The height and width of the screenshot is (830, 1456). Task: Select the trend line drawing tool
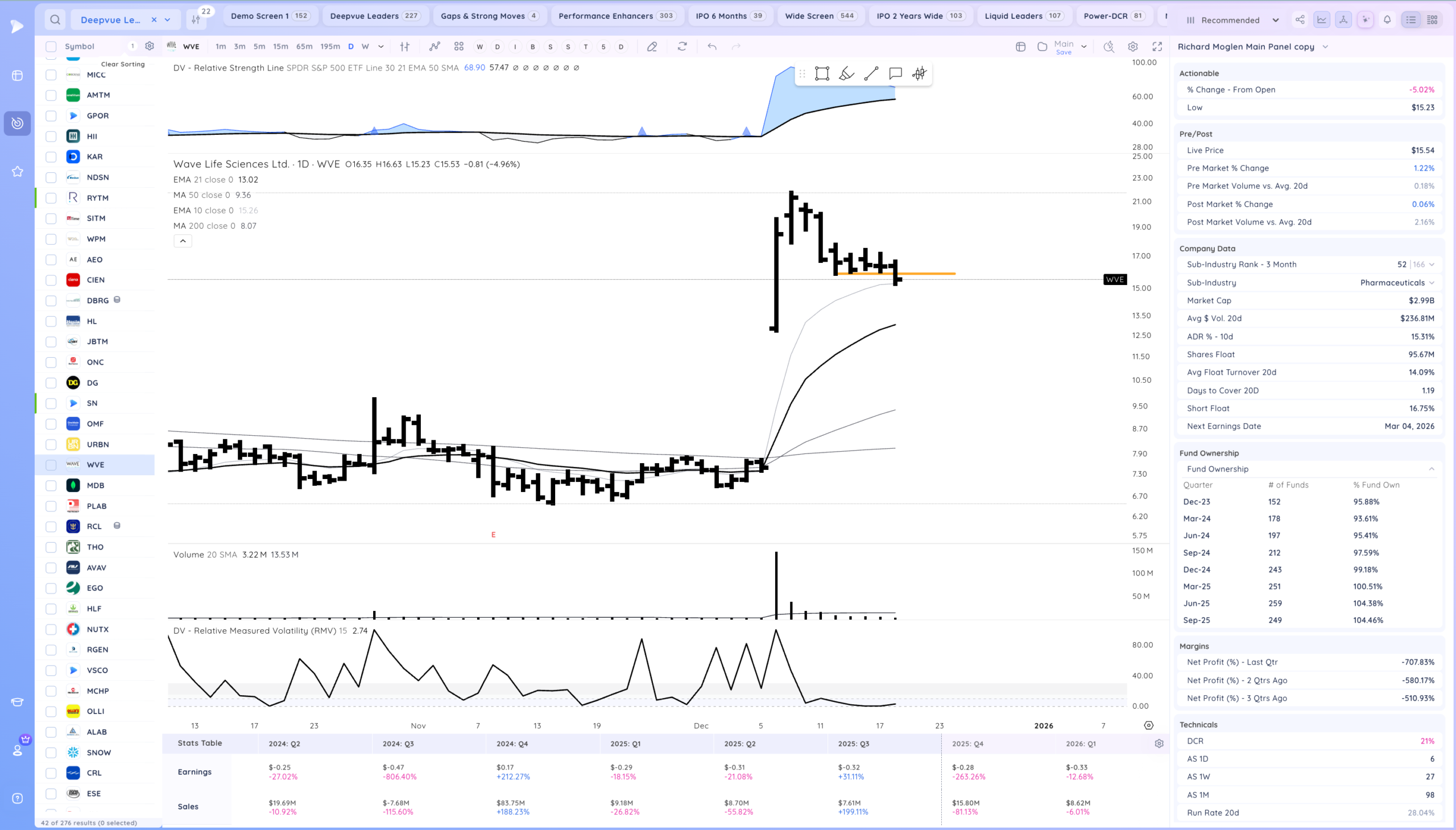click(x=871, y=73)
